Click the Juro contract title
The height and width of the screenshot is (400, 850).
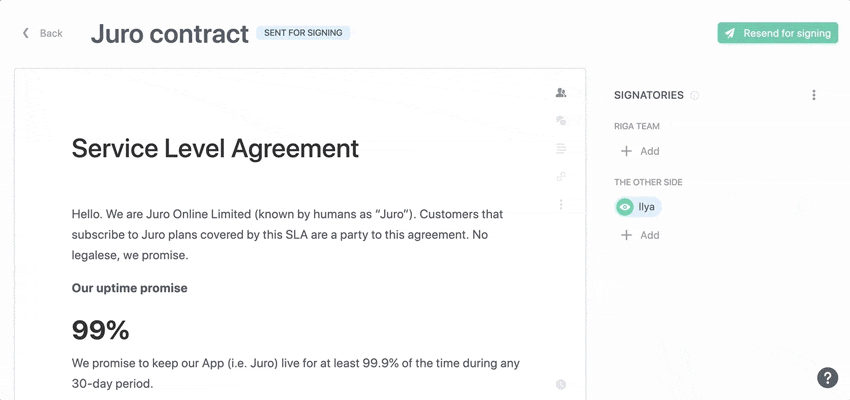click(x=169, y=33)
